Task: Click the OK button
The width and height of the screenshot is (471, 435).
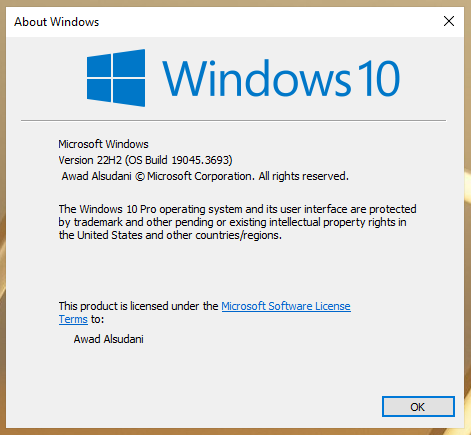Action: pos(418,406)
